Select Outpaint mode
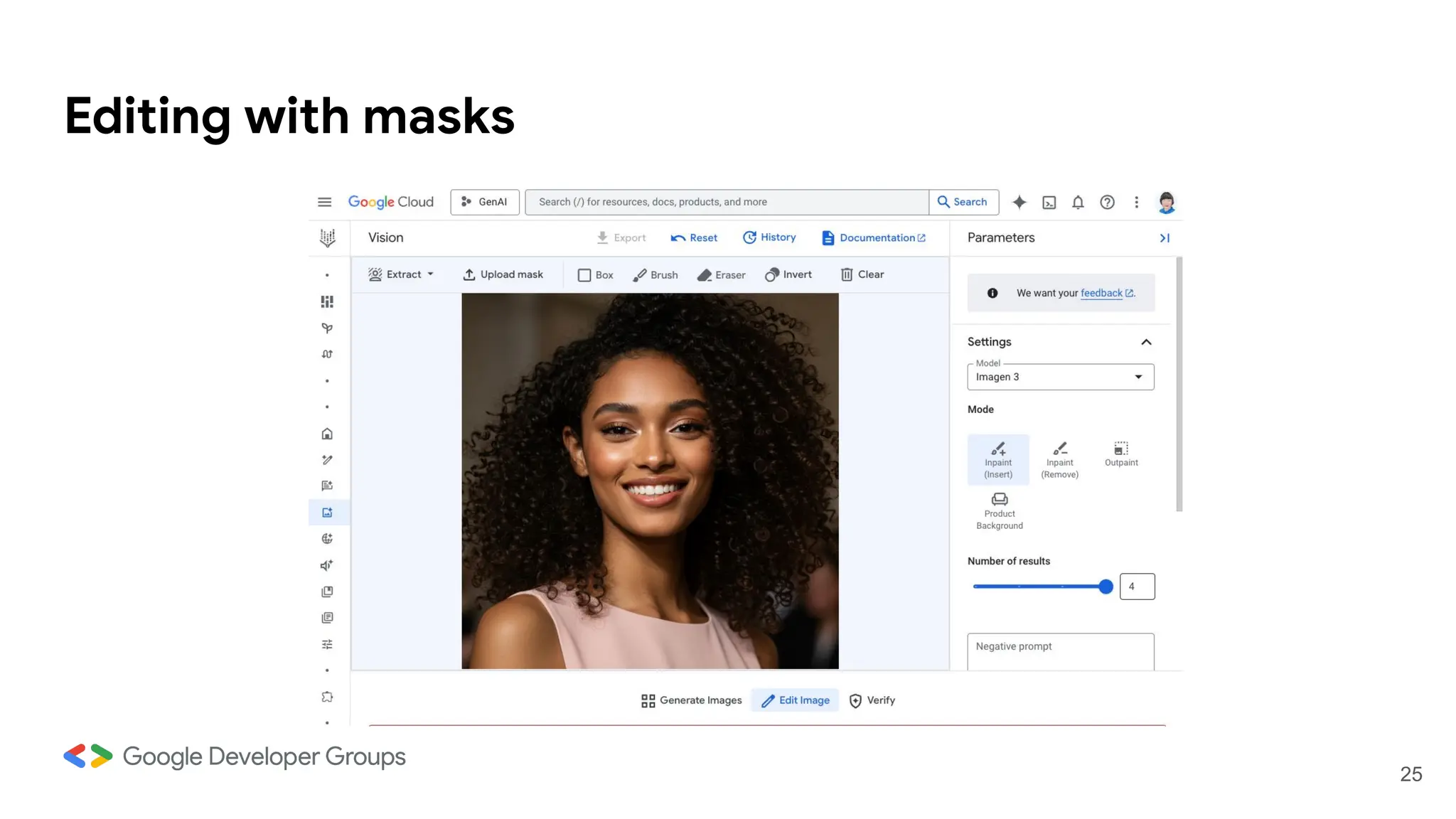Screen dimensions: 1456x819 [x=1121, y=454]
